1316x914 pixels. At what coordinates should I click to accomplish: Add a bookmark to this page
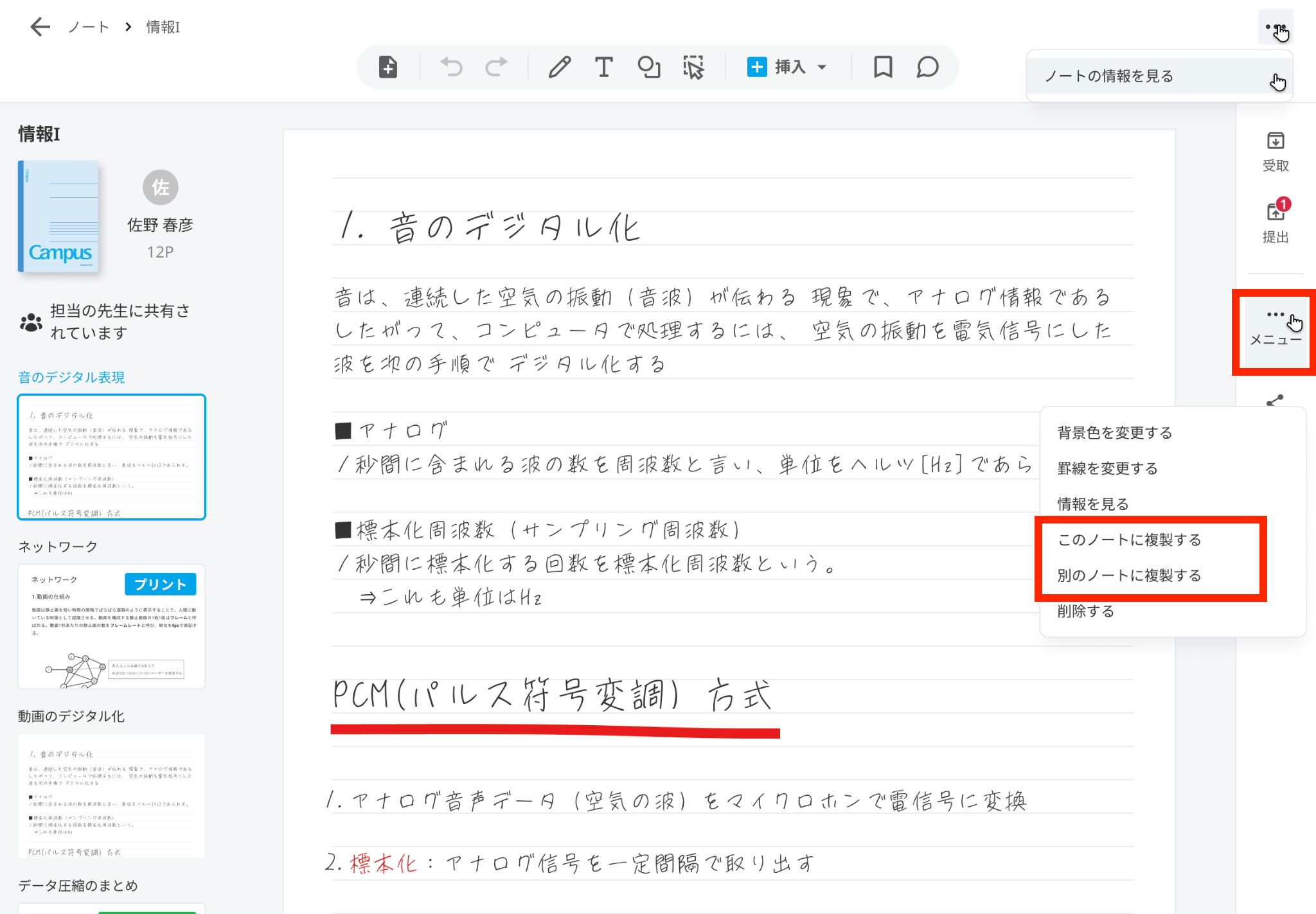pos(883,67)
